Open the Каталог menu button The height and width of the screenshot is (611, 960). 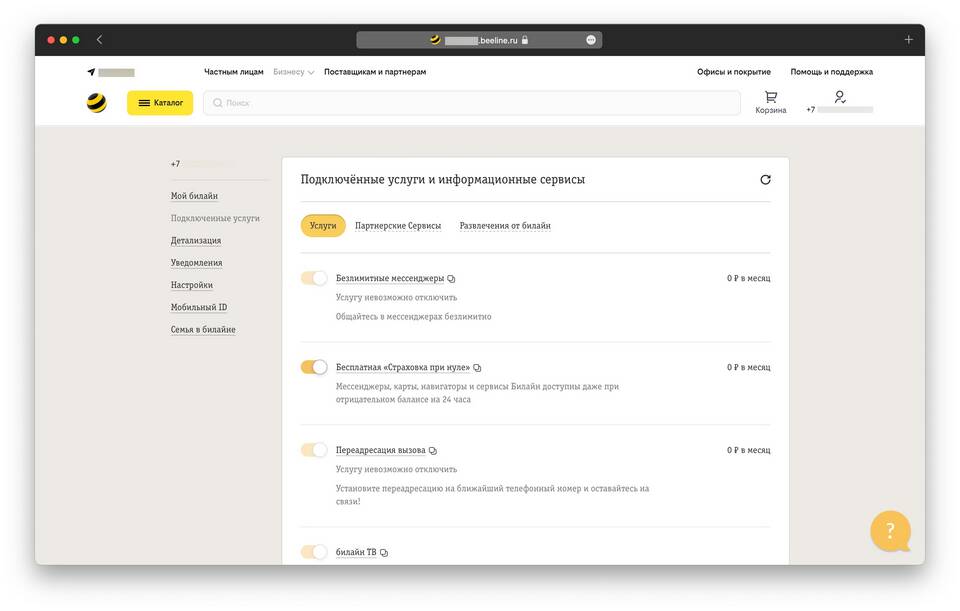pyautogui.click(x=160, y=103)
